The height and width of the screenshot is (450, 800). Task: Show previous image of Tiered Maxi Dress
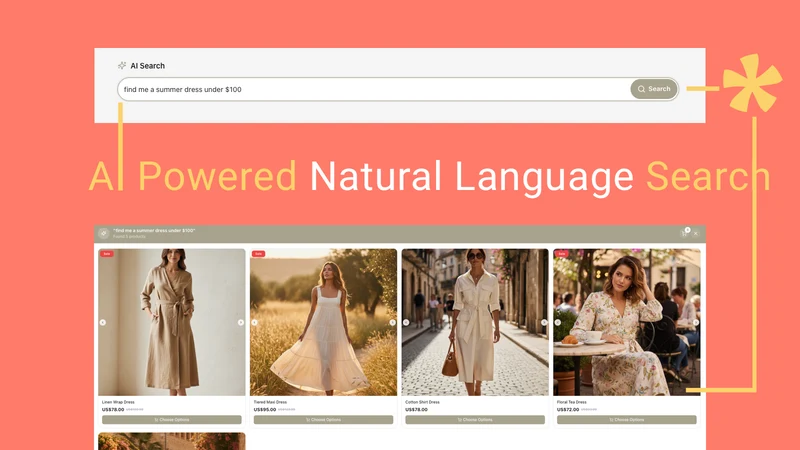[254, 322]
